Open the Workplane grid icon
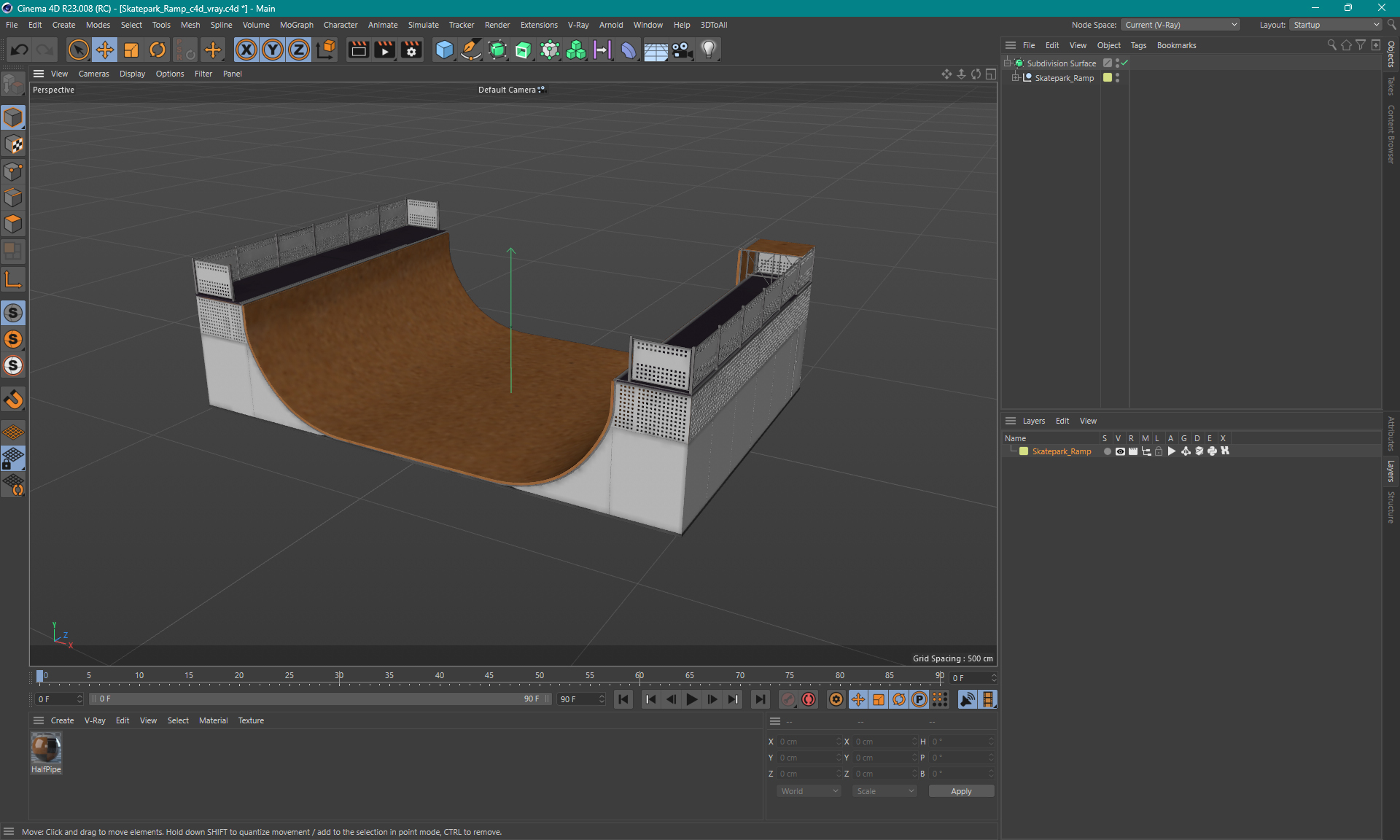 (x=13, y=432)
